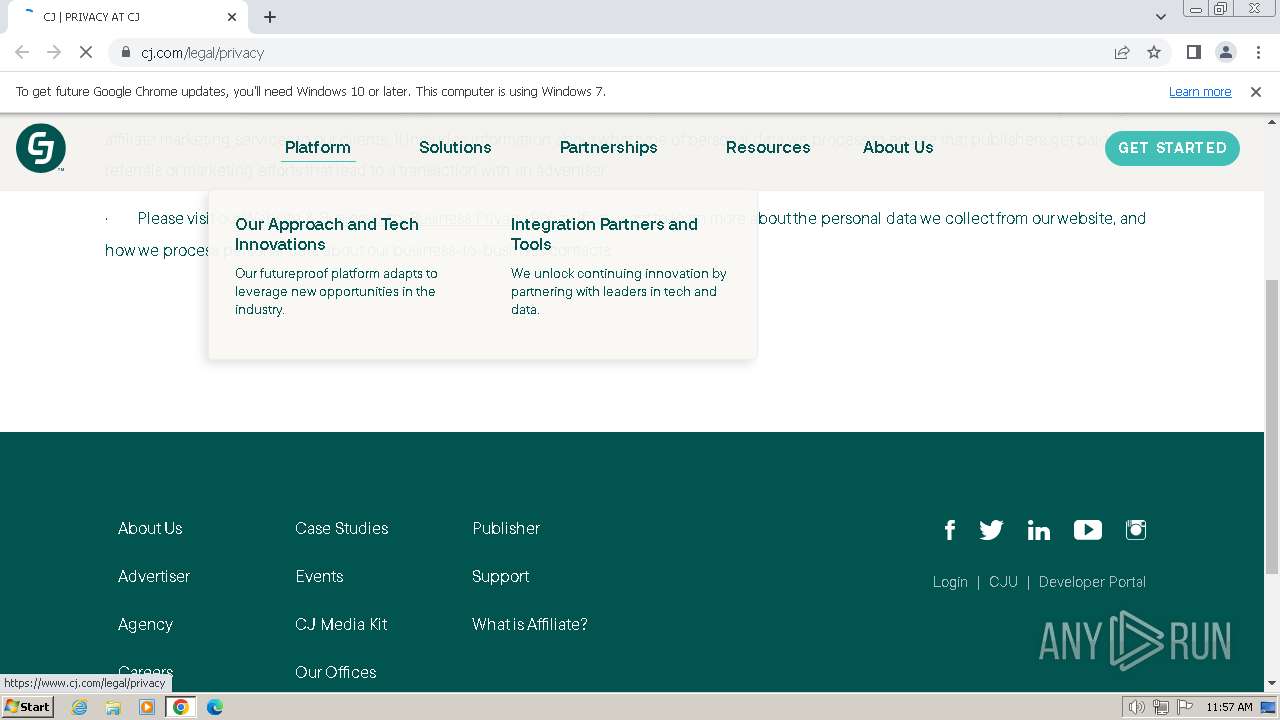Dismiss the Chrome update notification bar

pyautogui.click(x=1256, y=92)
